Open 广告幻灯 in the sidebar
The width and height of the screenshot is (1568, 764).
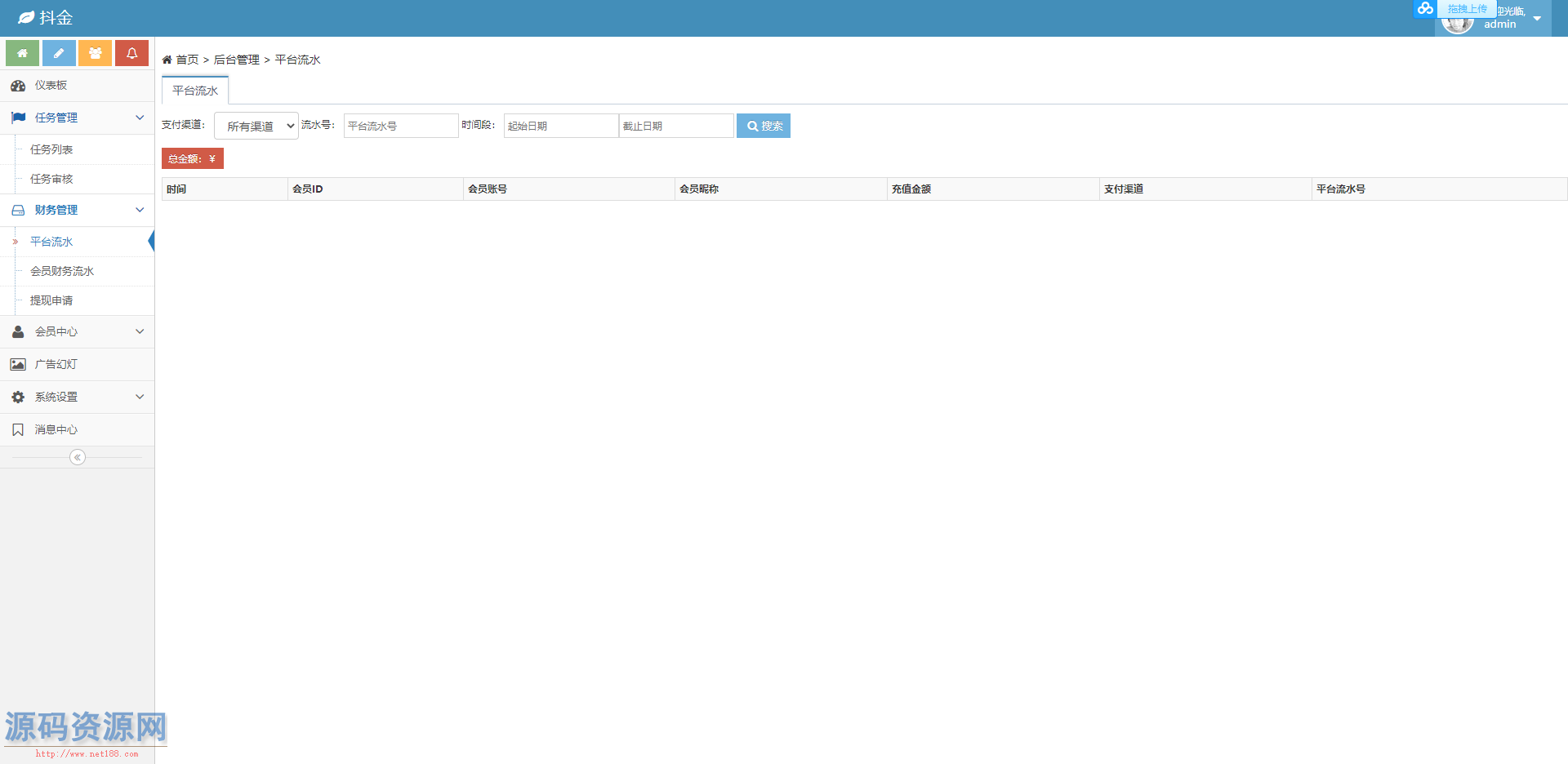(77, 364)
